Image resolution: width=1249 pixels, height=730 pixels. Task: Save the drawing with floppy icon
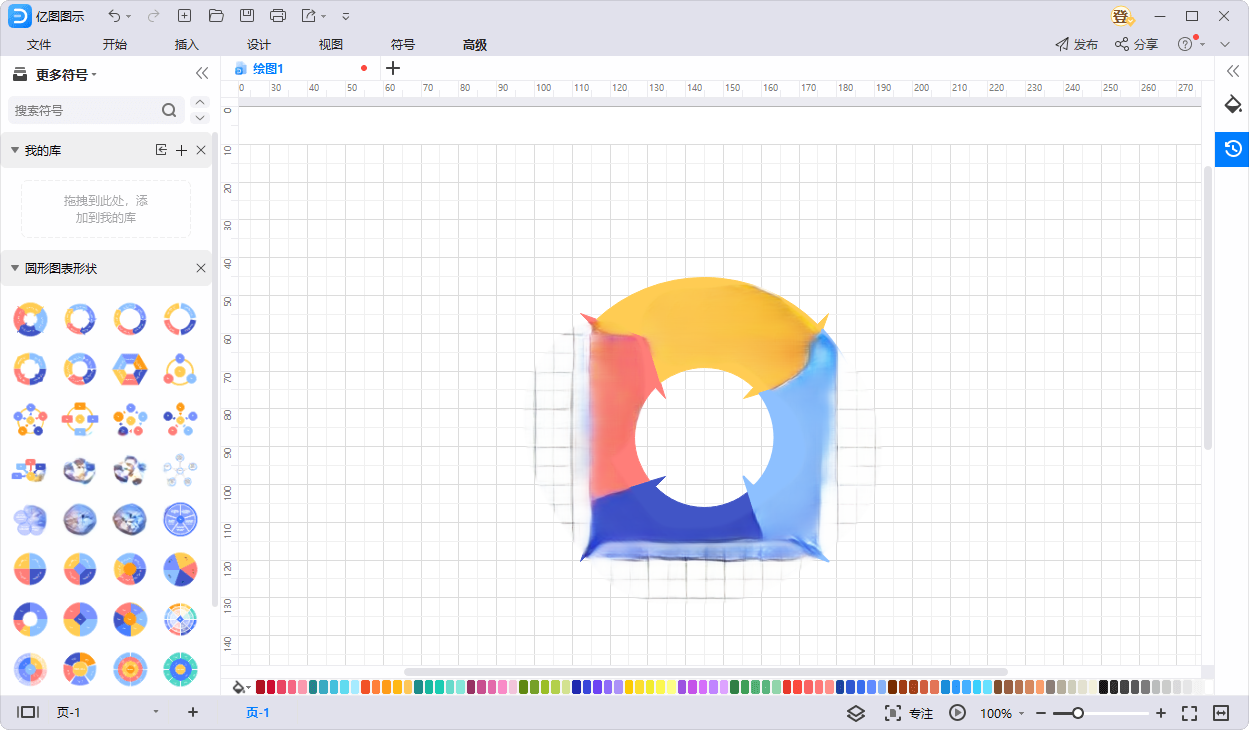pos(247,16)
